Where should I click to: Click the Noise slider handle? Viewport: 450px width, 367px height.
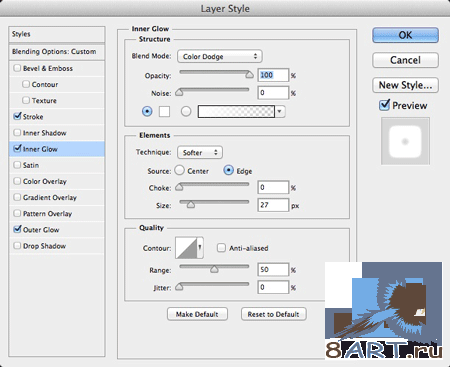pyautogui.click(x=179, y=92)
